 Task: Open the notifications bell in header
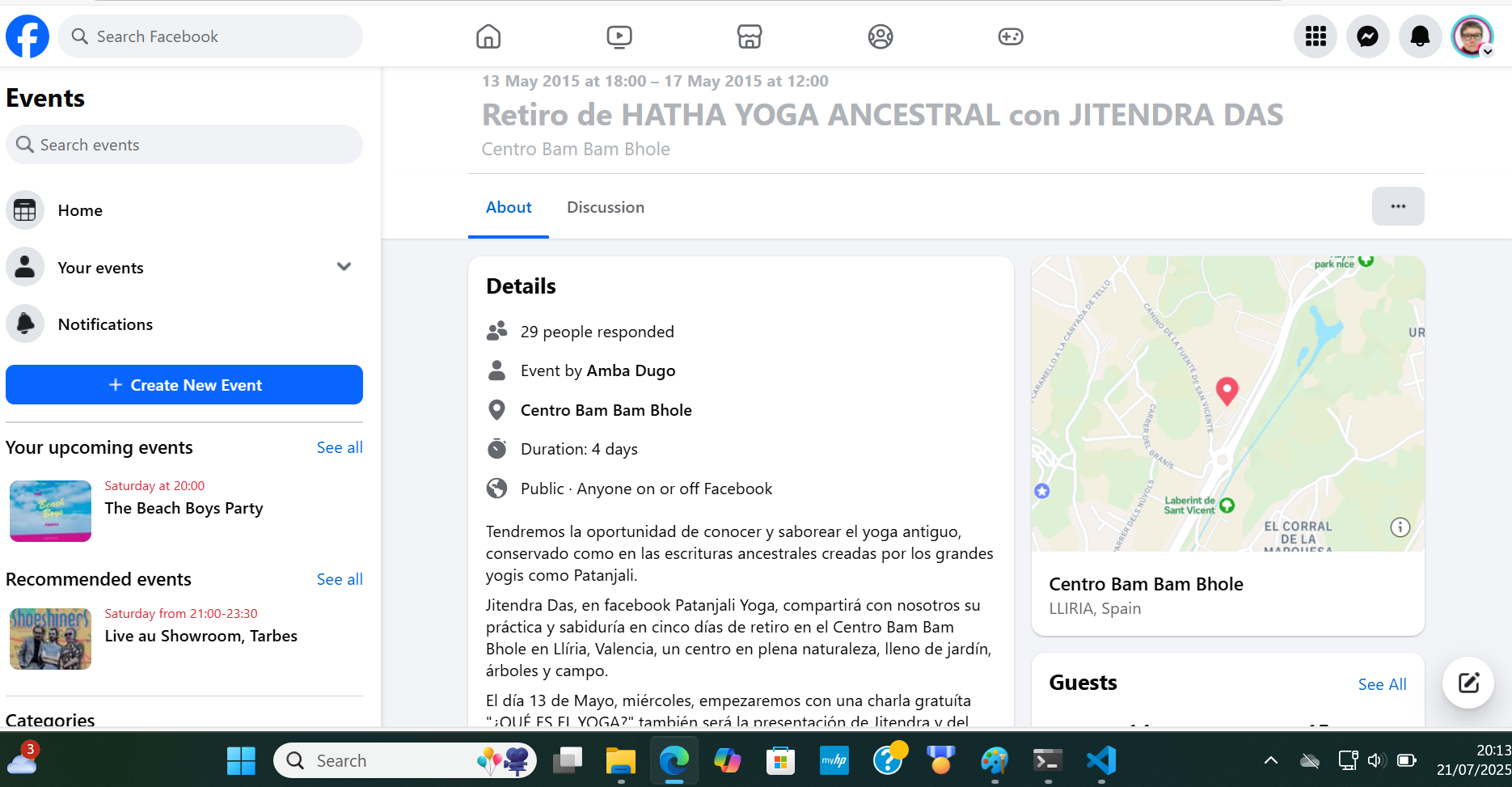(1421, 36)
